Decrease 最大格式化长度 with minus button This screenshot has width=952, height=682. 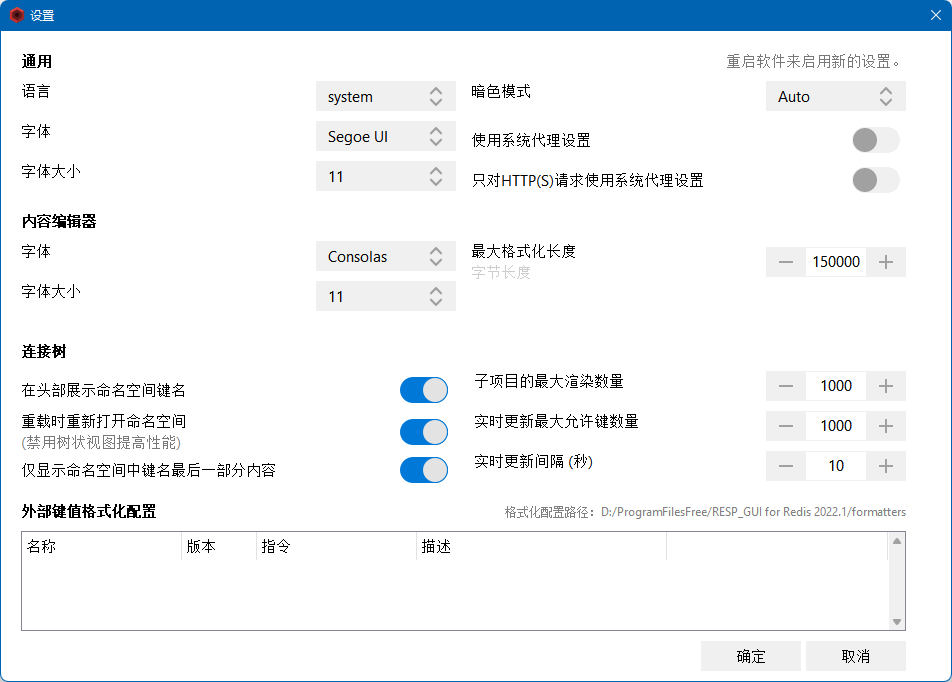(x=786, y=262)
